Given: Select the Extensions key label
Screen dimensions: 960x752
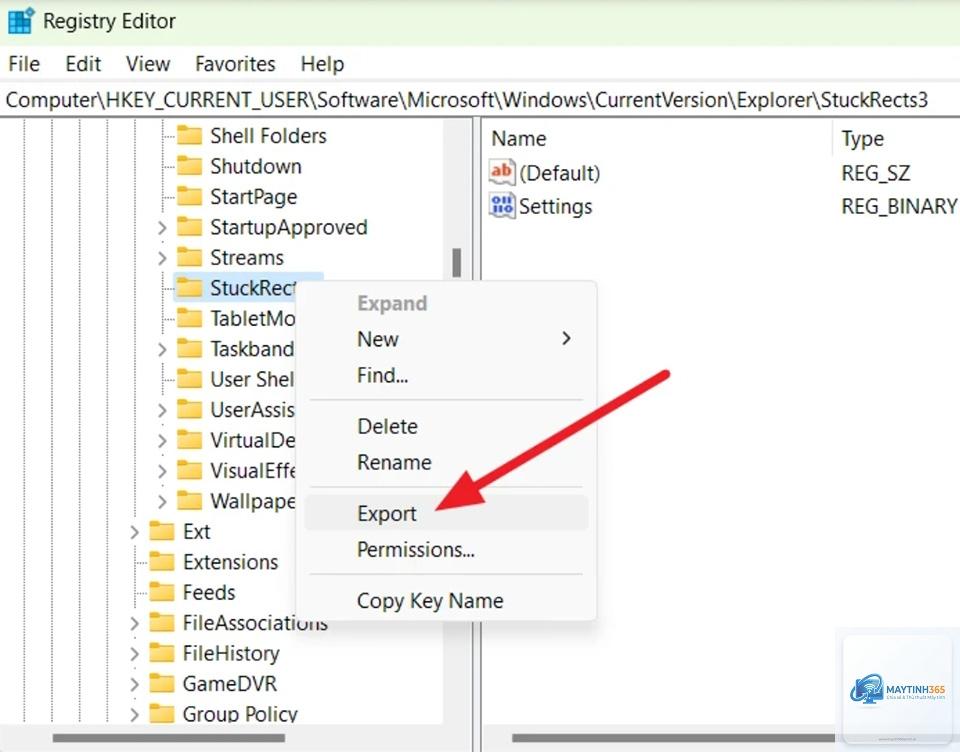Looking at the screenshot, I should [230, 562].
